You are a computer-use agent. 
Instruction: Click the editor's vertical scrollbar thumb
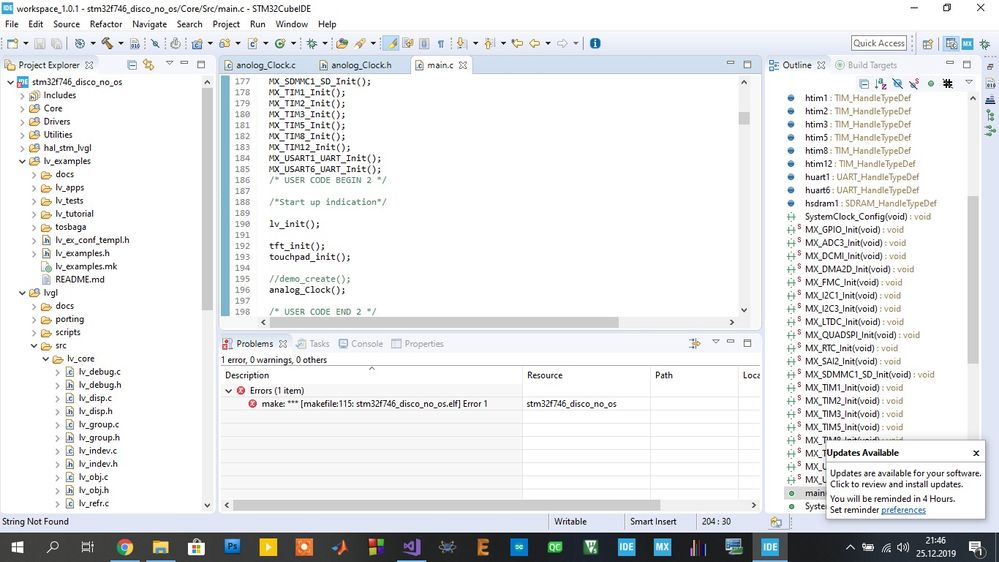(x=744, y=117)
